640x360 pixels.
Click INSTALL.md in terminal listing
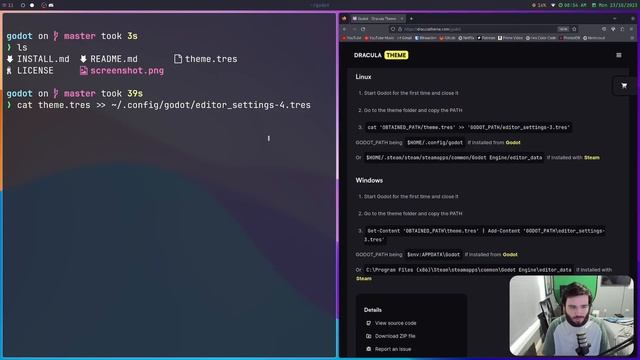tap(38, 59)
